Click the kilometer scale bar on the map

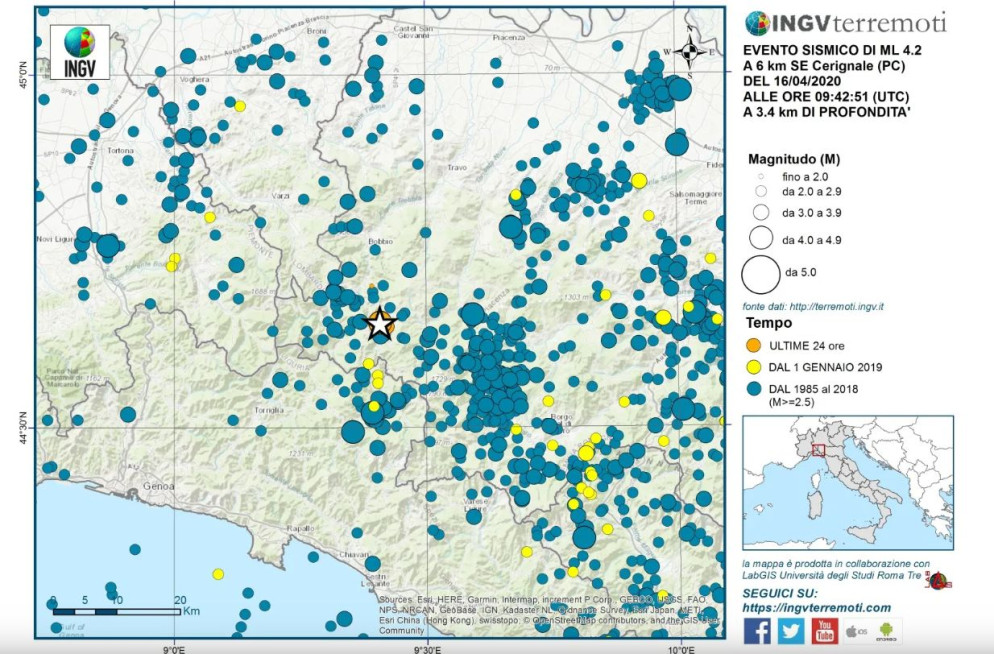(x=116, y=610)
